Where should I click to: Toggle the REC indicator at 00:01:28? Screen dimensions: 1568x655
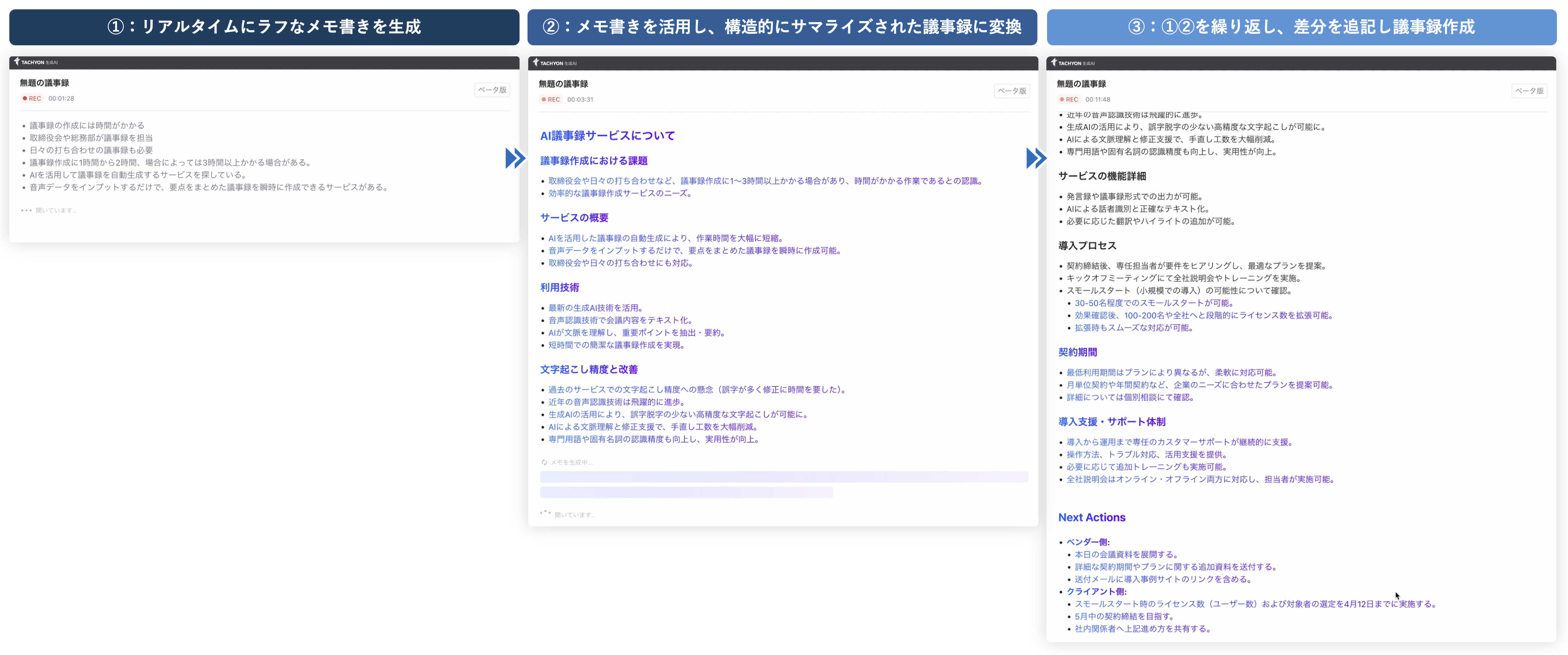32,99
